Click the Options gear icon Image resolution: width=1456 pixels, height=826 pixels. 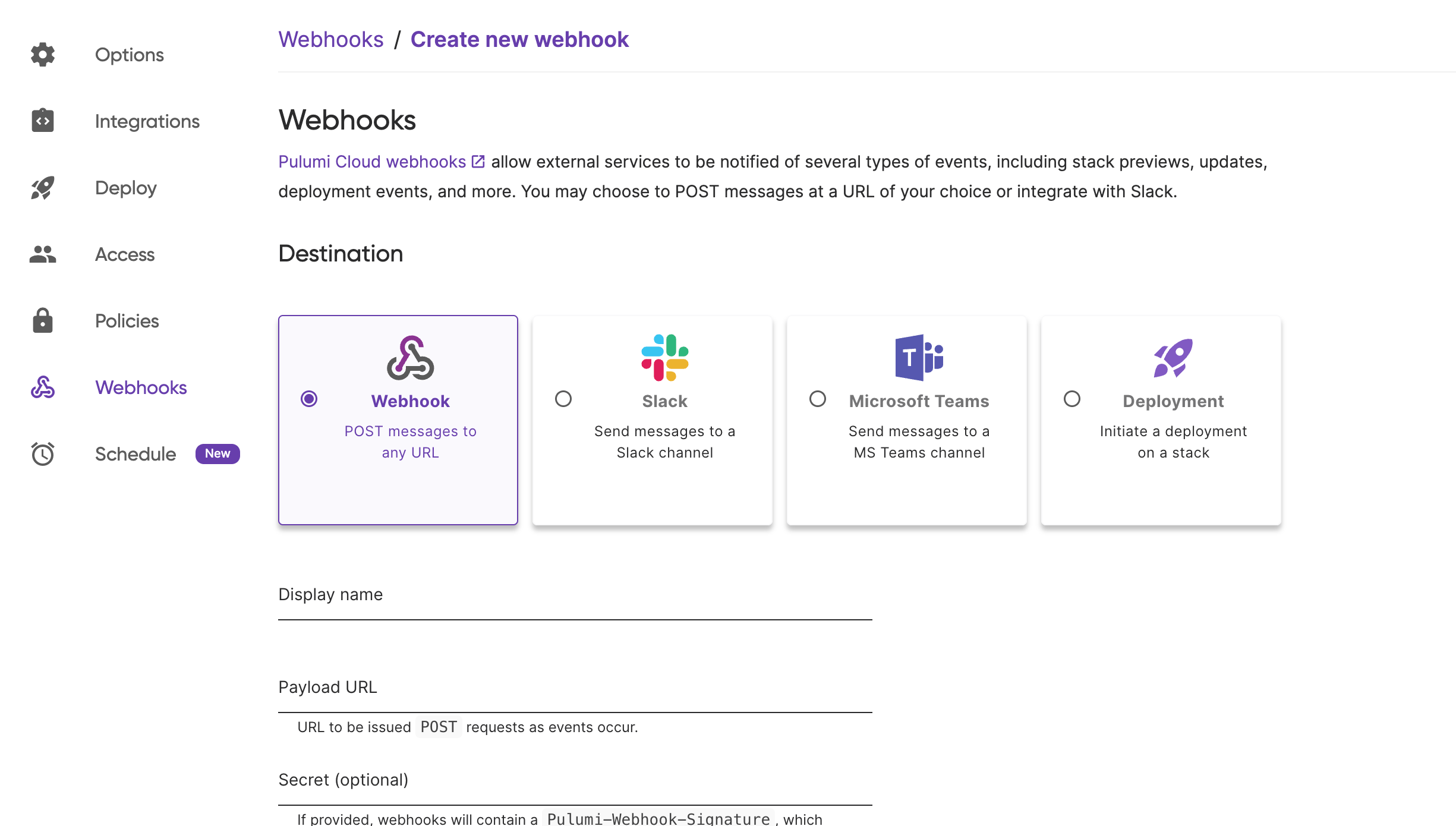pos(43,55)
